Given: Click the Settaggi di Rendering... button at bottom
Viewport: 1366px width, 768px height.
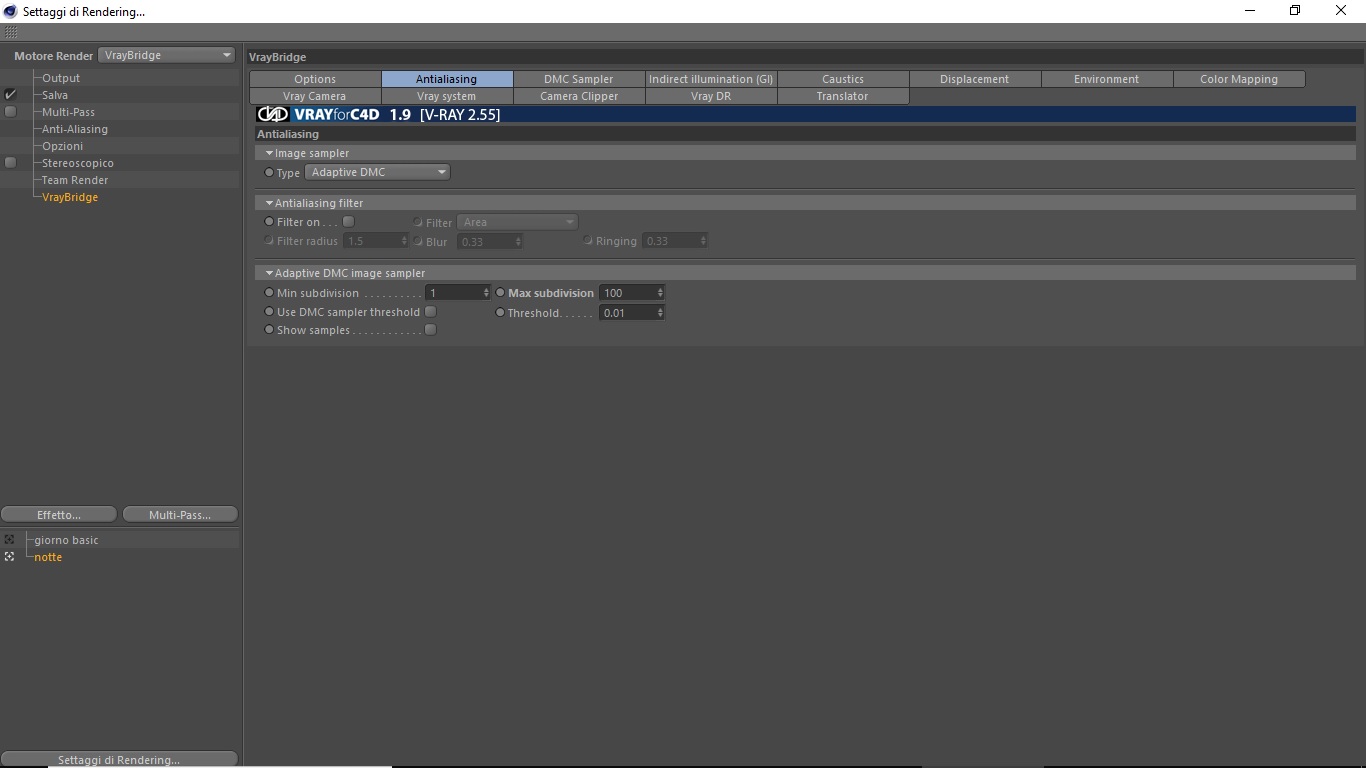Looking at the screenshot, I should 119,760.
